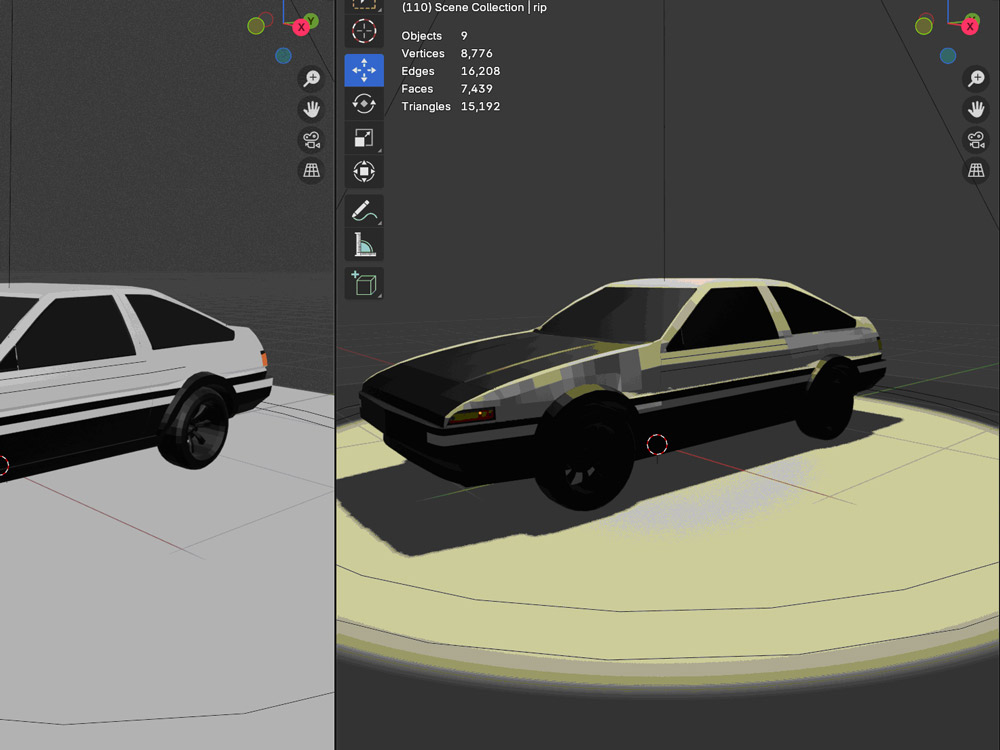The height and width of the screenshot is (750, 1000).
Task: Click the zoom magnifier in the right viewport
Action: 975,79
